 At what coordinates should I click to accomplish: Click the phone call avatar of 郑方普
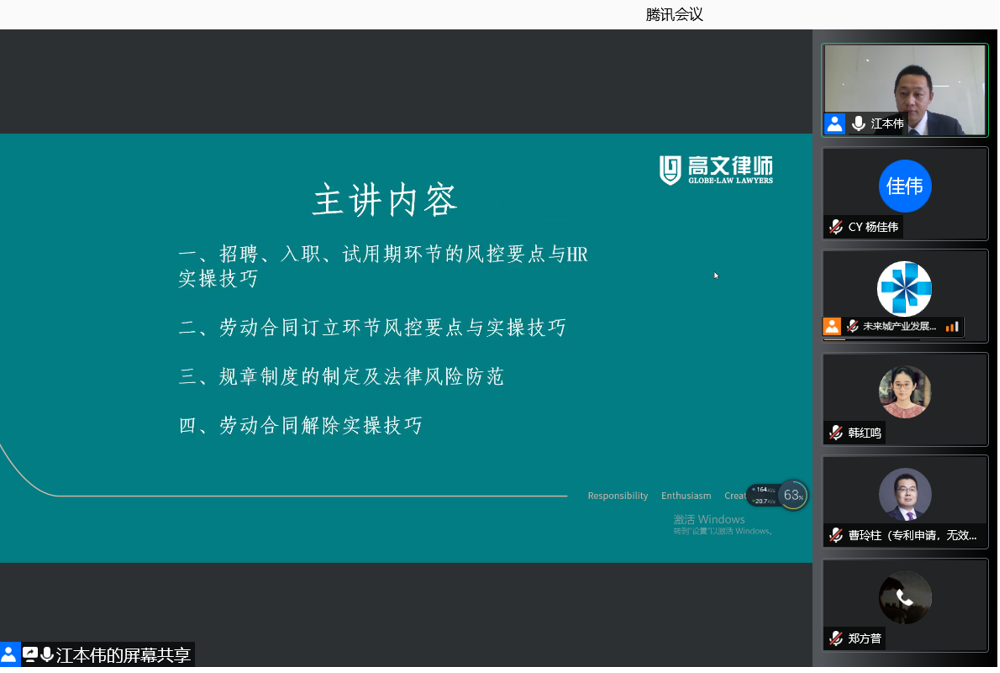904,597
